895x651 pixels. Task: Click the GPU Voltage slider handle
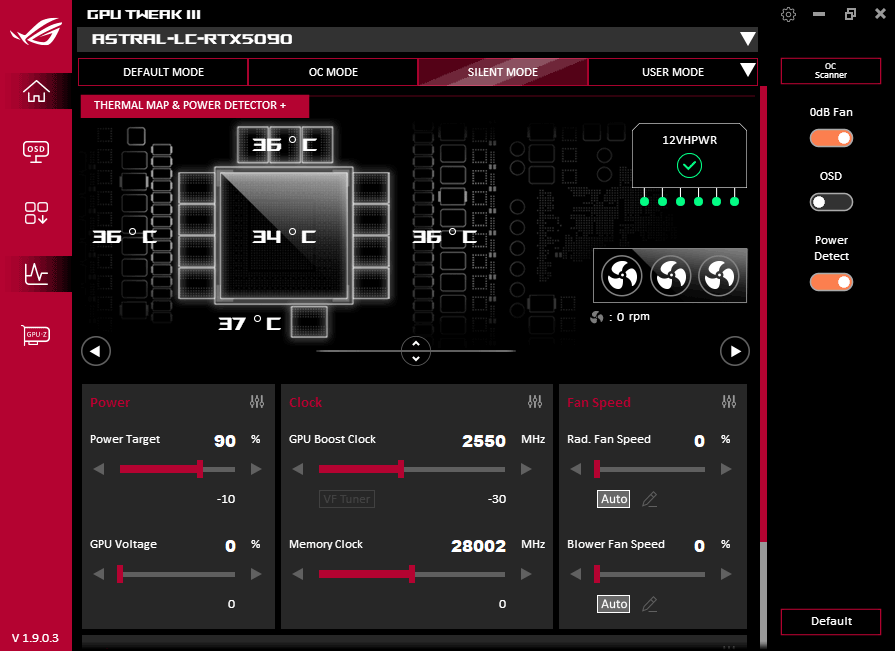(x=120, y=574)
